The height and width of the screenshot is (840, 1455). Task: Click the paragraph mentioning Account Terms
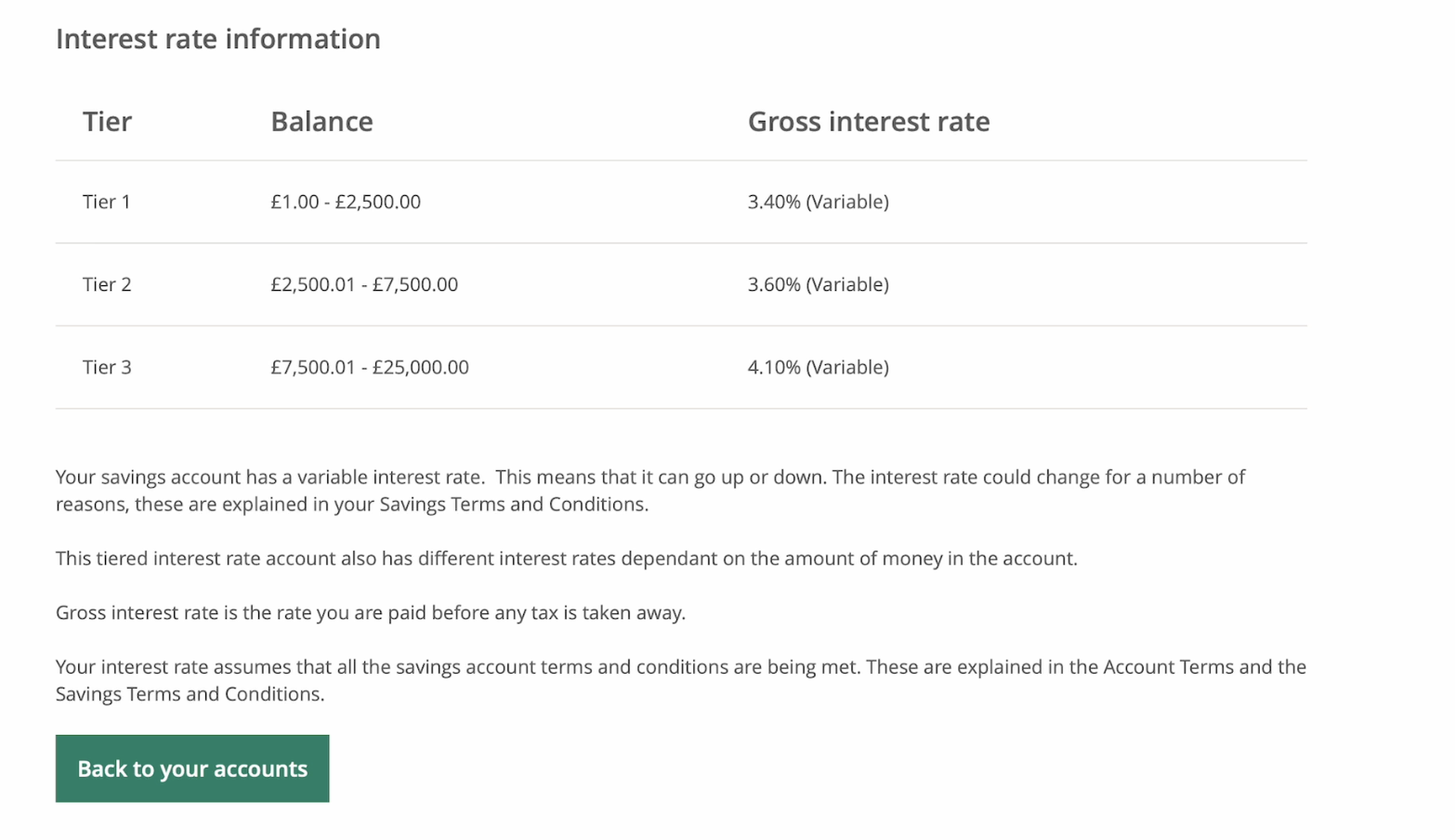[681, 680]
